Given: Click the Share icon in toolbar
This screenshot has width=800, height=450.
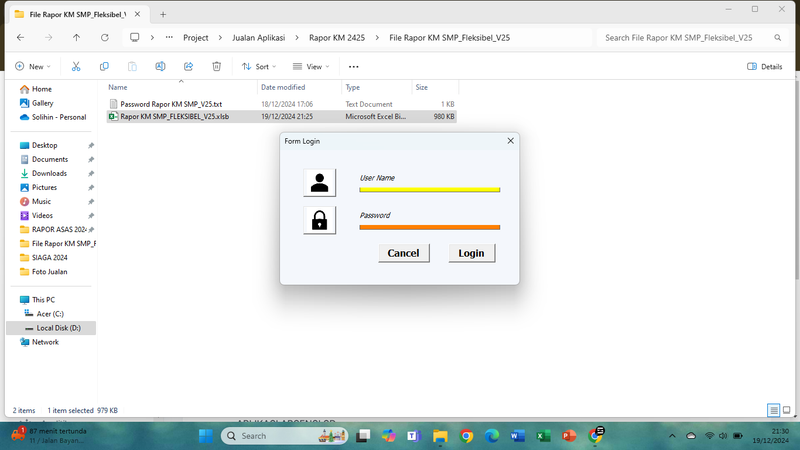Looking at the screenshot, I should coord(188,66).
